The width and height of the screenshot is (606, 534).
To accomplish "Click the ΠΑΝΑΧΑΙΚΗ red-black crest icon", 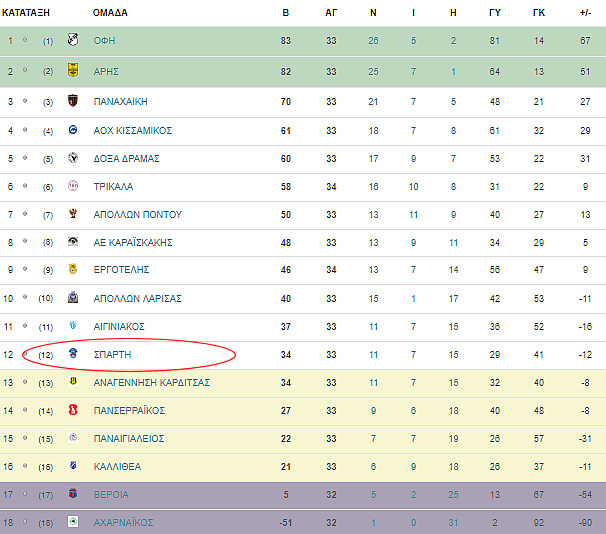I will point(73,100).
